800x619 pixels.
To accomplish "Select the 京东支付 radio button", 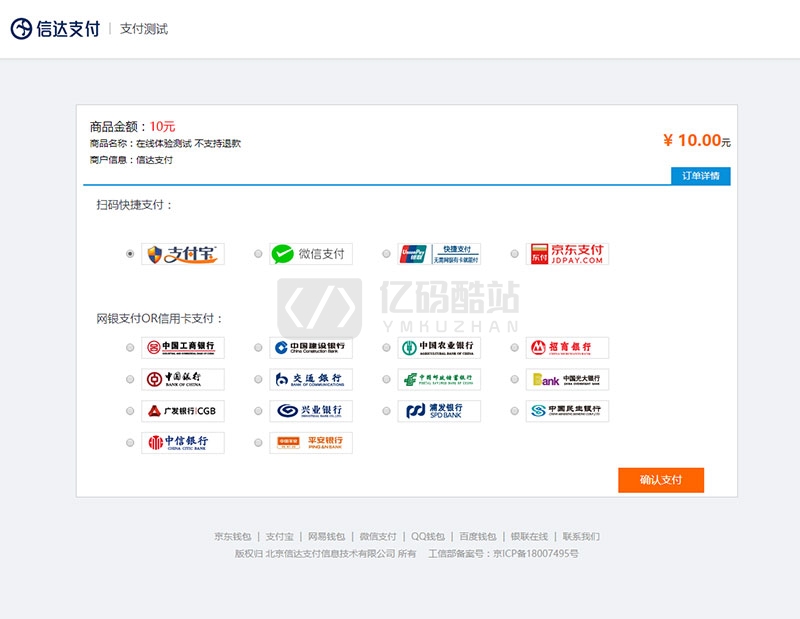I will tap(514, 254).
